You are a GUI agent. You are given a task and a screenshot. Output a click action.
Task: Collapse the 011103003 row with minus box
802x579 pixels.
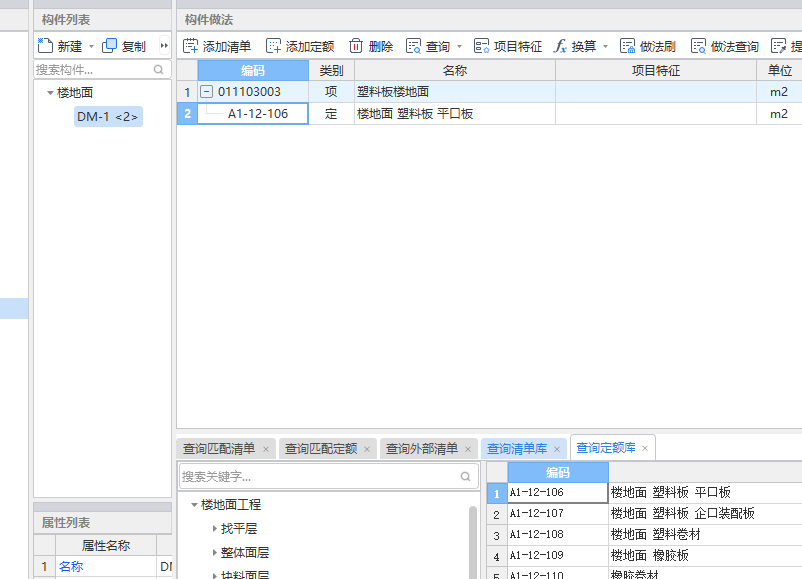click(206, 92)
